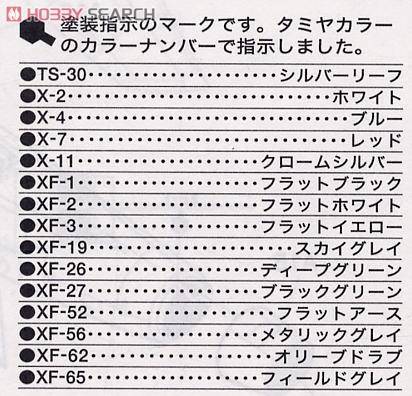The height and width of the screenshot is (396, 412).
Task: Select the XF-2 color code
Action: point(56,204)
